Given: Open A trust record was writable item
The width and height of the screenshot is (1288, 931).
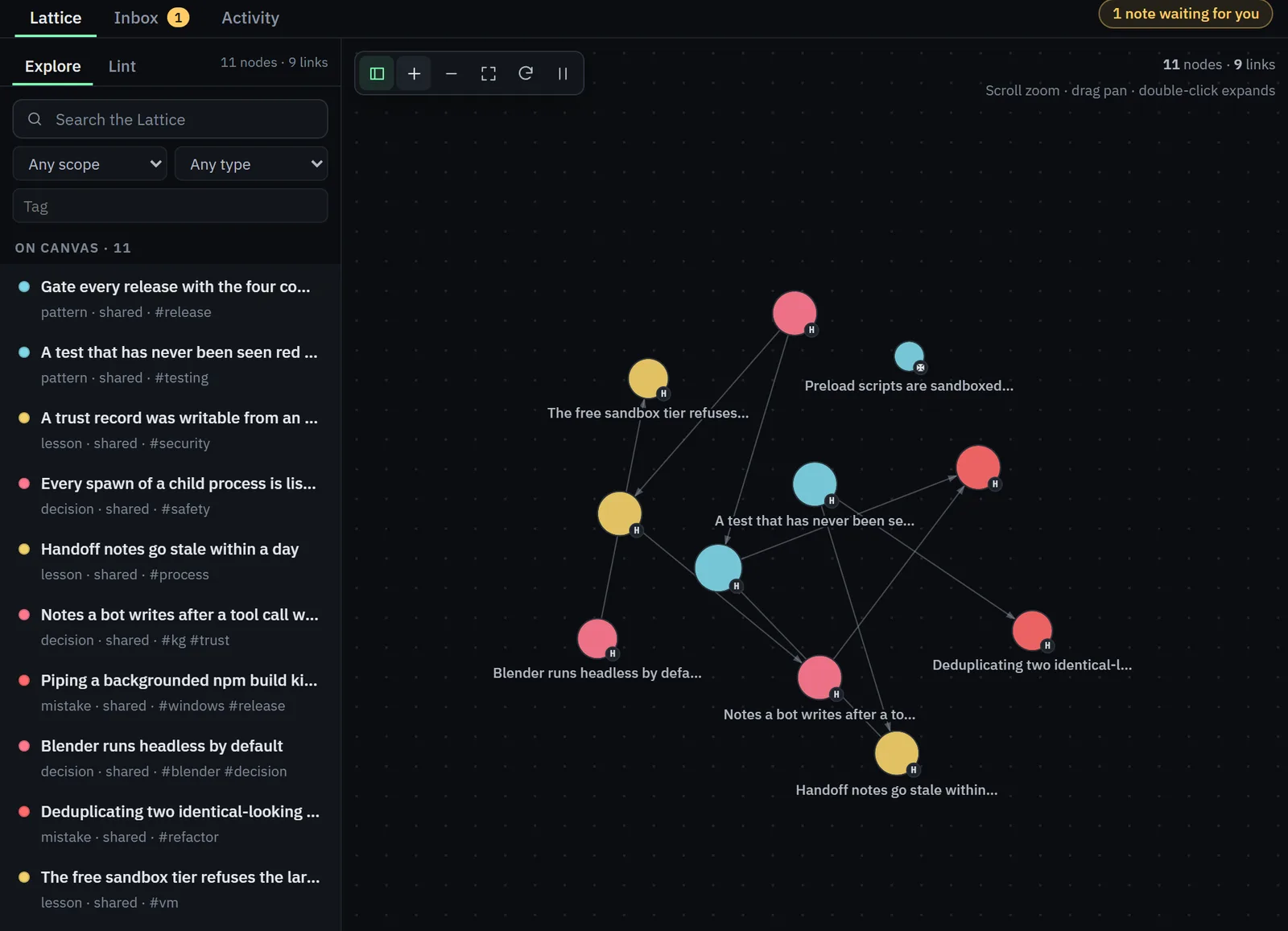Looking at the screenshot, I should [x=170, y=430].
